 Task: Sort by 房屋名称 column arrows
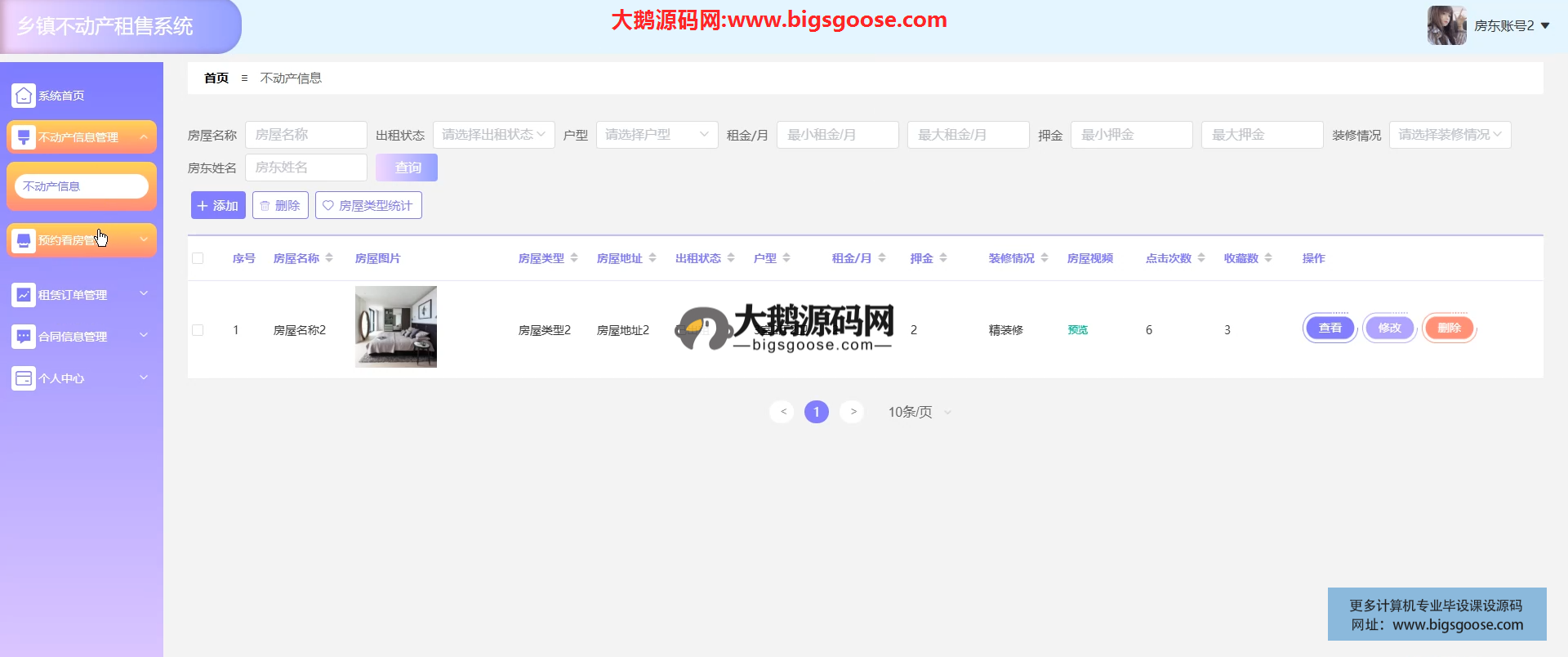click(x=329, y=258)
